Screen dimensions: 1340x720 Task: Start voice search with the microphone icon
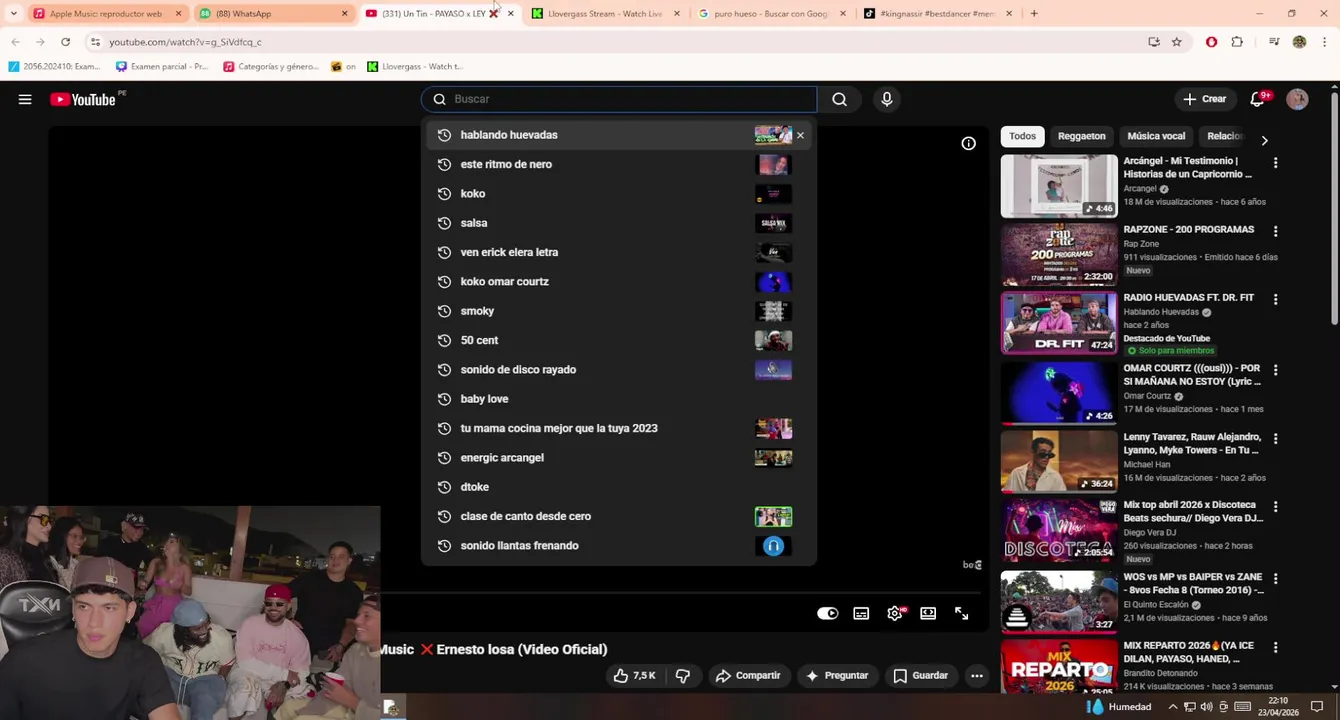(886, 99)
